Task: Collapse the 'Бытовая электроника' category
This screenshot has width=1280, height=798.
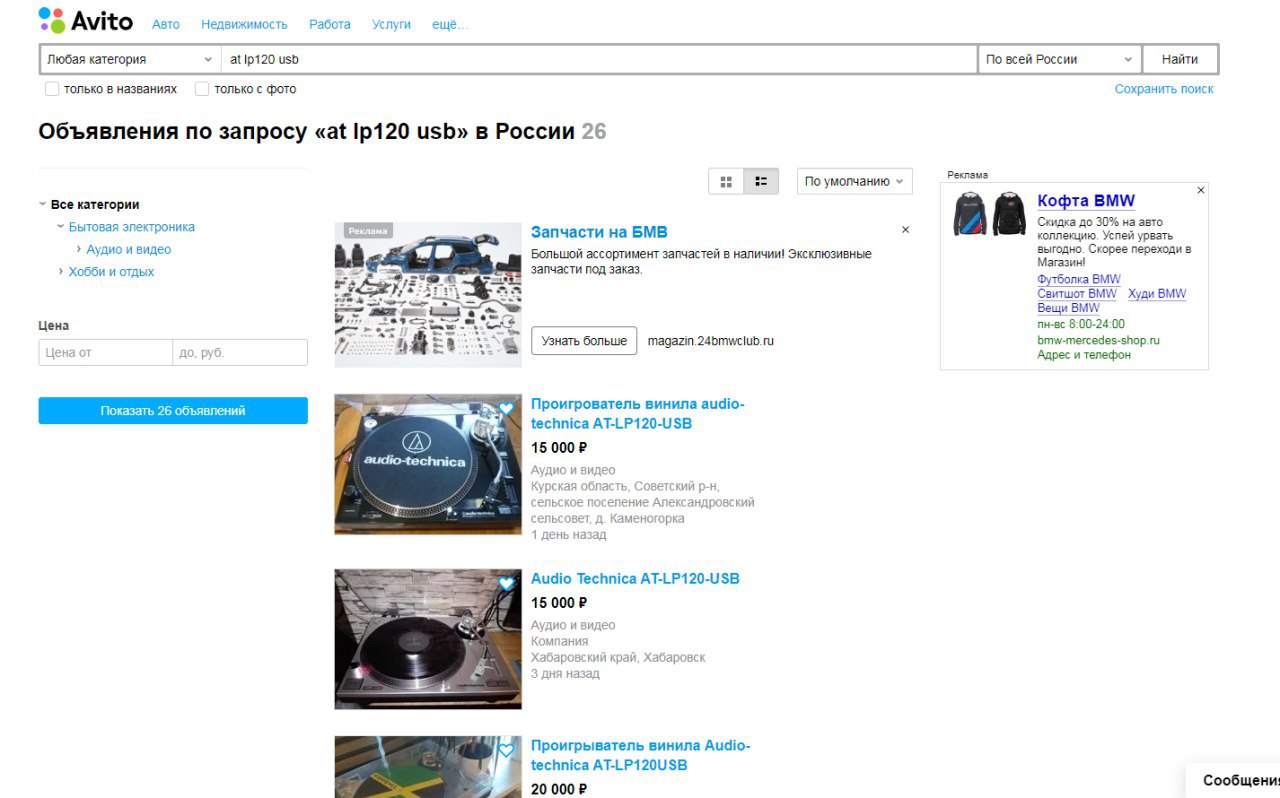Action: click(x=60, y=227)
